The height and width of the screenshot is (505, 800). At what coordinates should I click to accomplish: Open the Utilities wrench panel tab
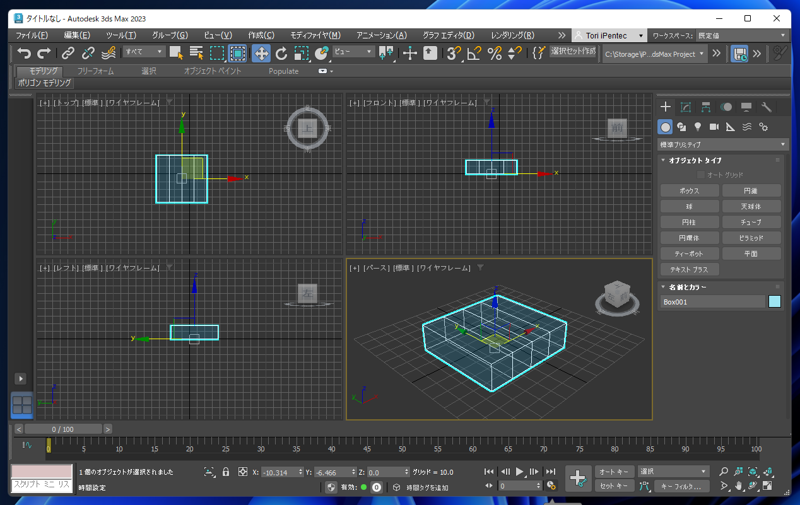(x=766, y=107)
